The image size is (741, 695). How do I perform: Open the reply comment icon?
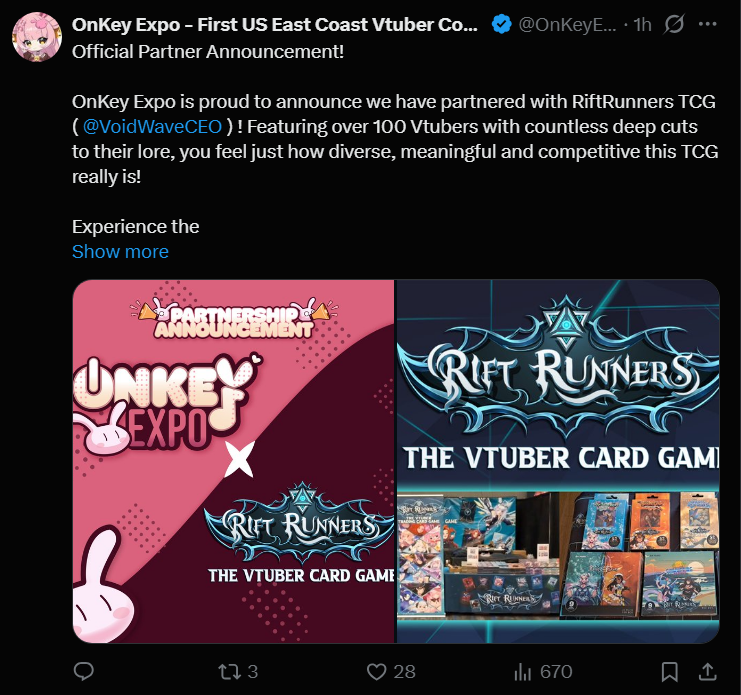84,671
